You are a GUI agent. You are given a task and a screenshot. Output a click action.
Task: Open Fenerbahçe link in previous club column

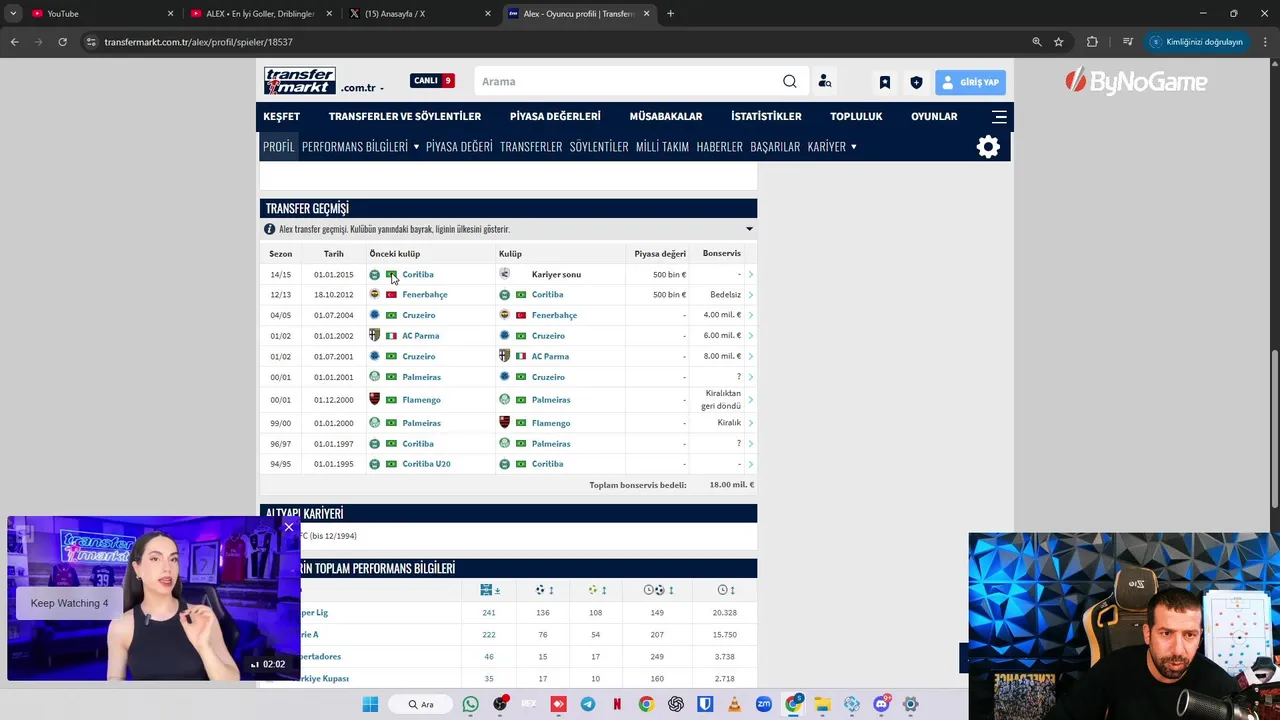pyautogui.click(x=424, y=295)
